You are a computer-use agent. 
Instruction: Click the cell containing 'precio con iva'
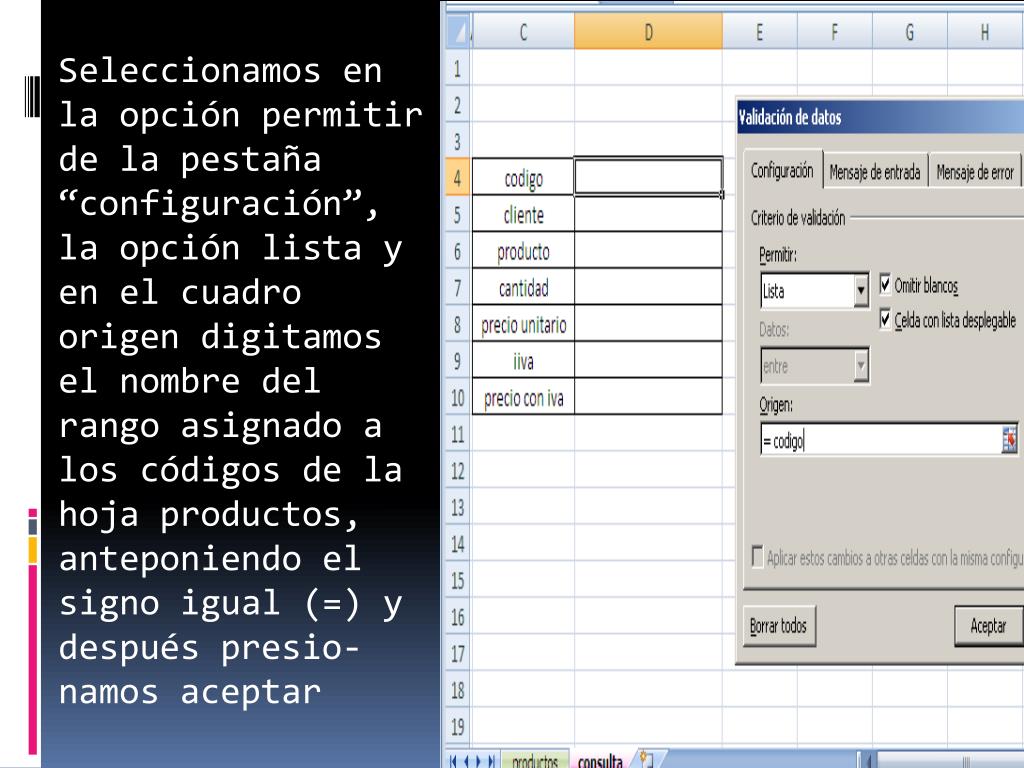(523, 396)
